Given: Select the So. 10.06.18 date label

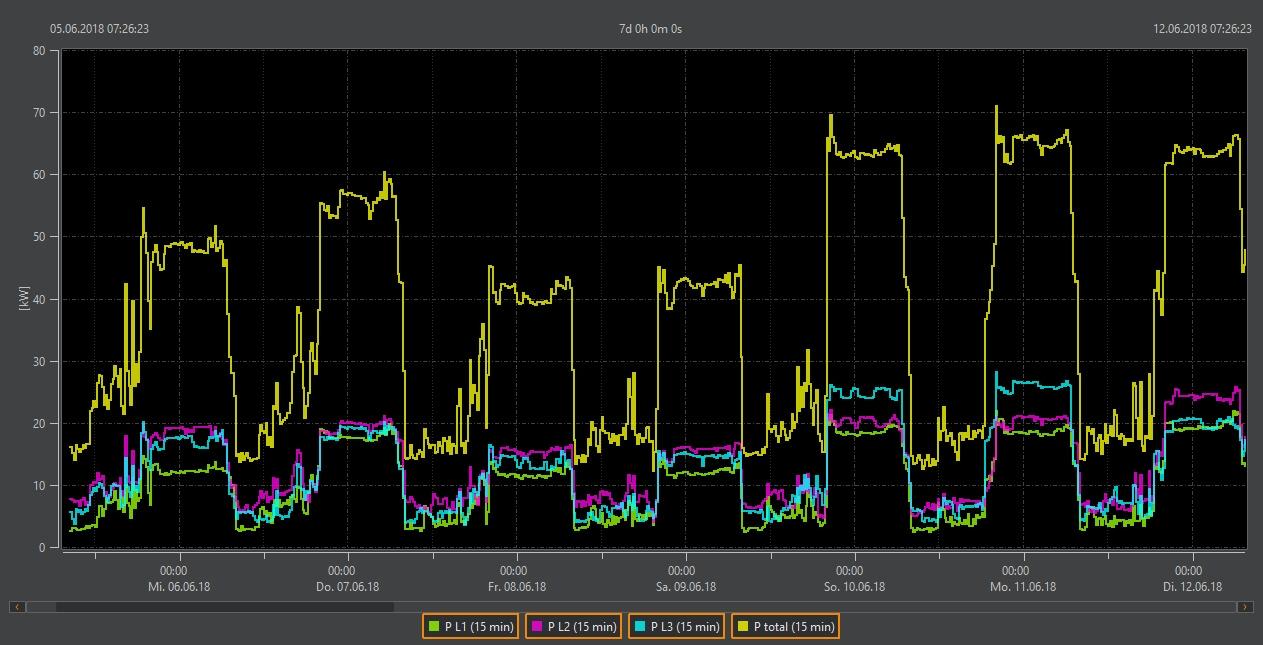Looking at the screenshot, I should (854, 587).
